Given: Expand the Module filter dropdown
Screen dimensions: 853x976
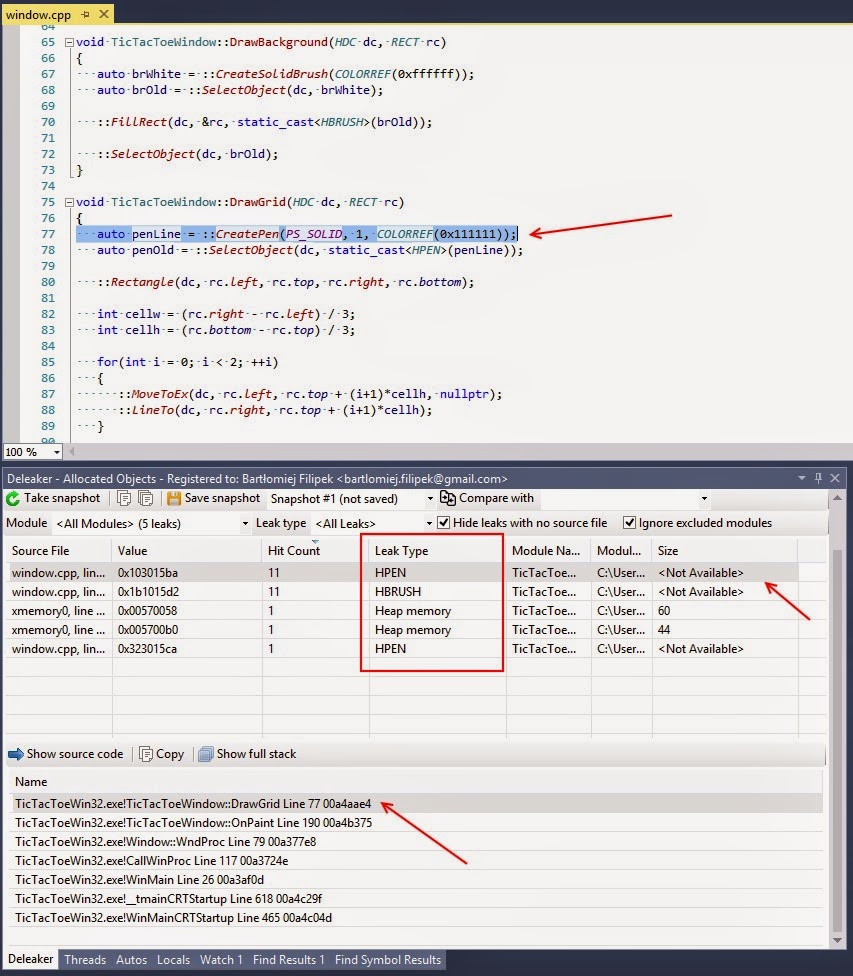Looking at the screenshot, I should click(245, 523).
